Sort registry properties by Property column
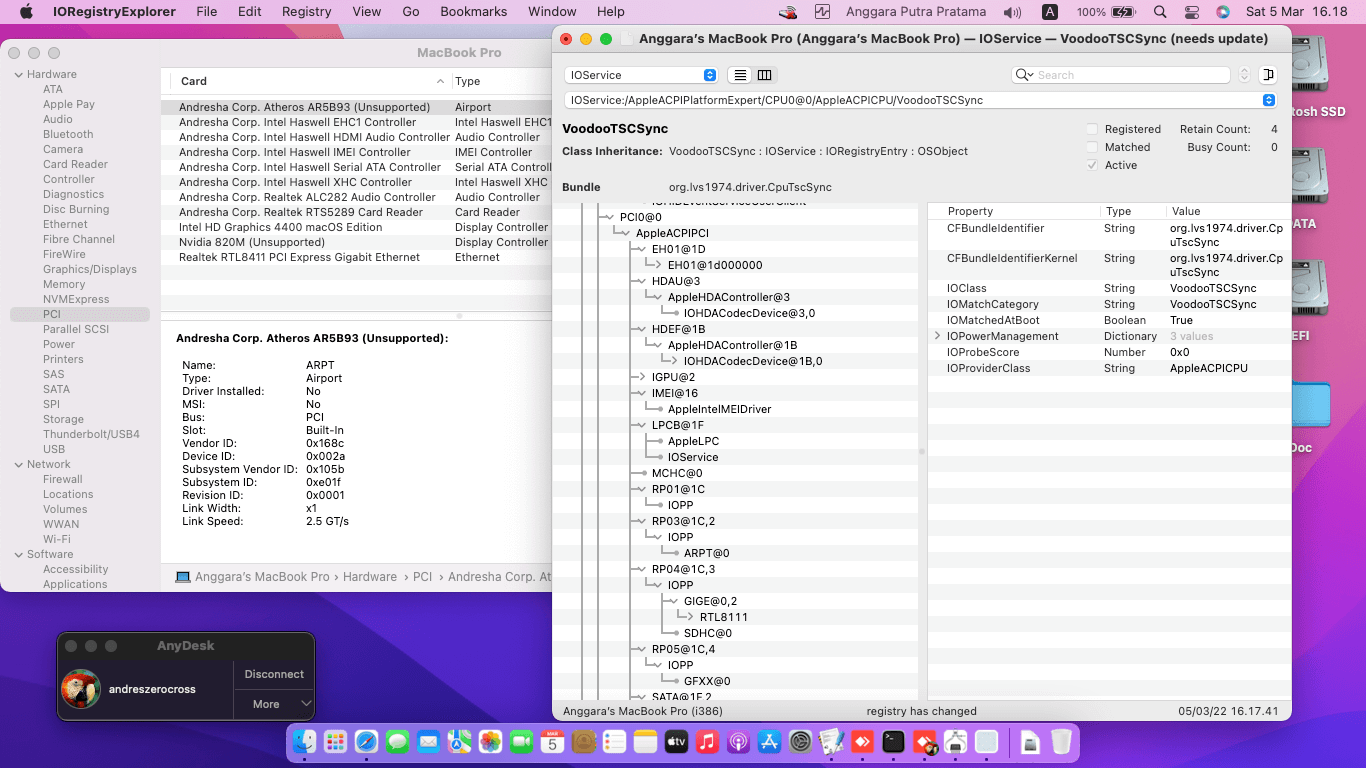 1015,211
